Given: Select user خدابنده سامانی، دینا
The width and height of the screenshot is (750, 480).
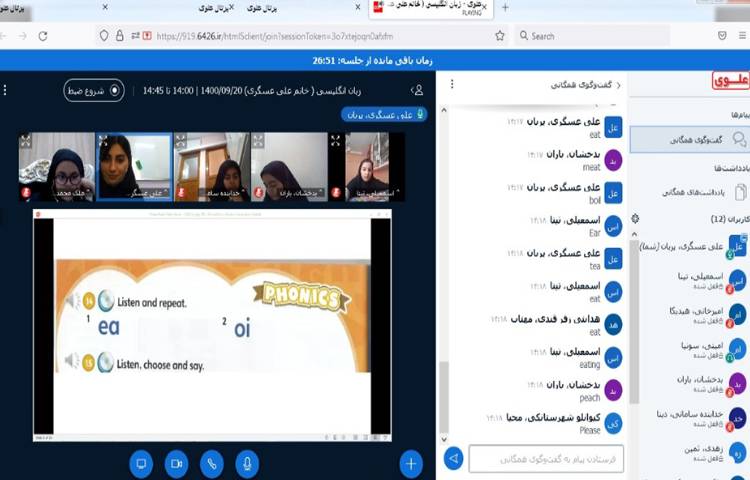Looking at the screenshot, I should (x=701, y=419).
